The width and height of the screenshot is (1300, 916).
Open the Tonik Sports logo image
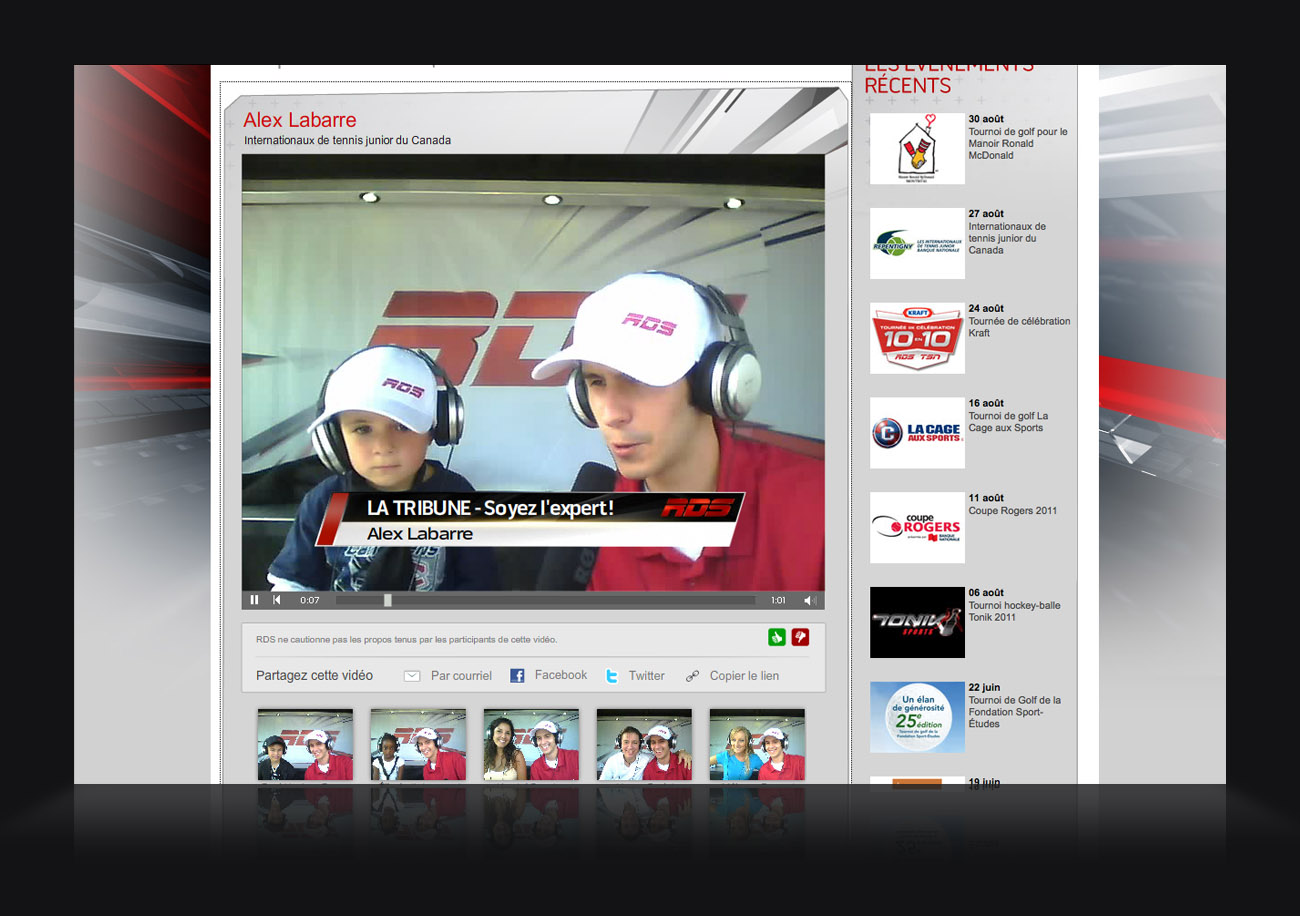(x=917, y=622)
